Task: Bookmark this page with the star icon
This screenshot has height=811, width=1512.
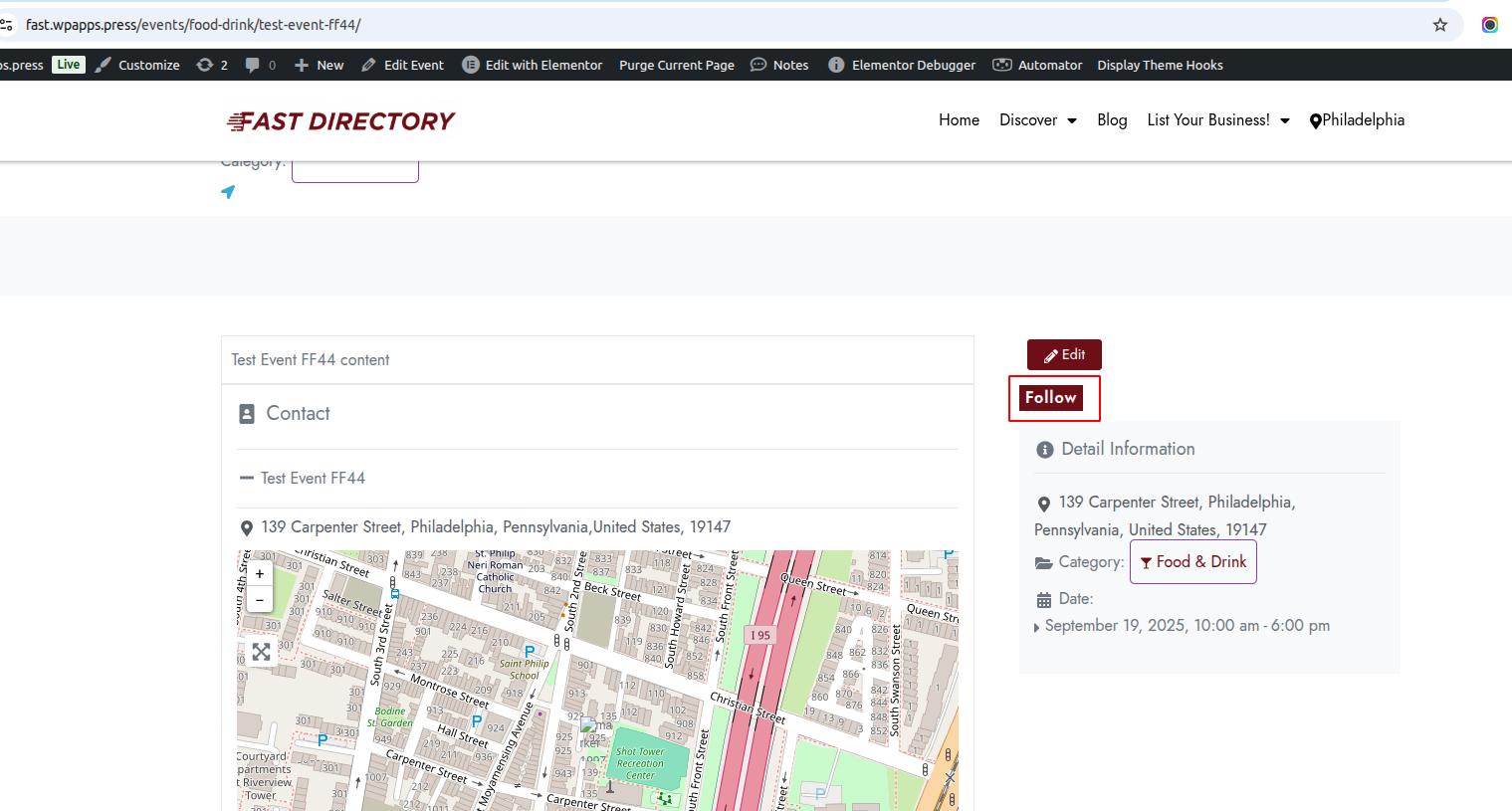Action: (1439, 25)
